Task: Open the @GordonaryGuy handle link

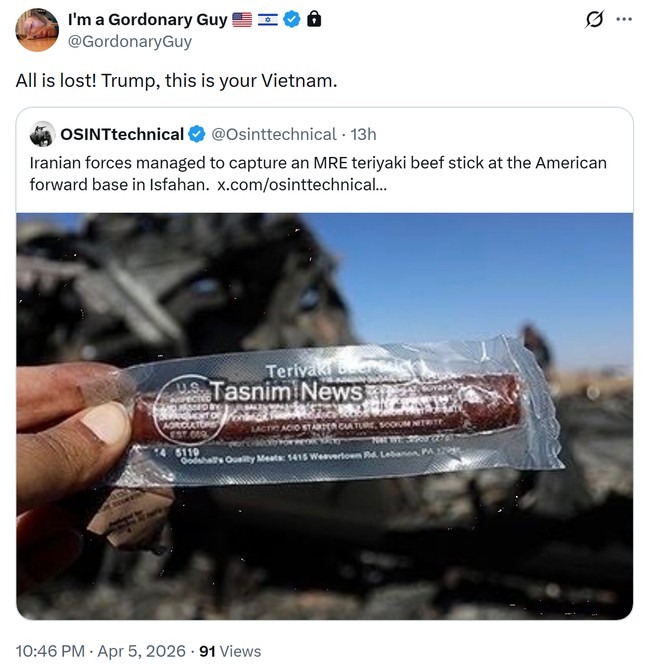Action: pyautogui.click(x=129, y=42)
